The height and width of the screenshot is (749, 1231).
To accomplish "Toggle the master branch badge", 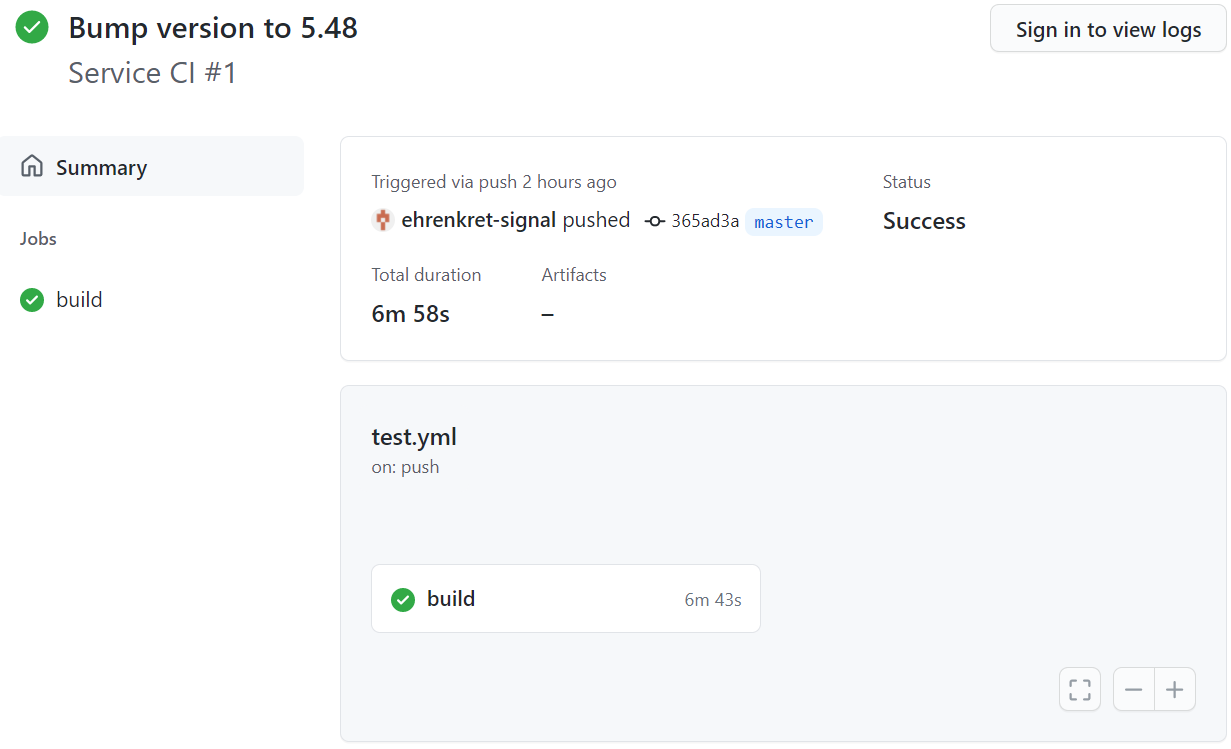I will (x=784, y=221).
